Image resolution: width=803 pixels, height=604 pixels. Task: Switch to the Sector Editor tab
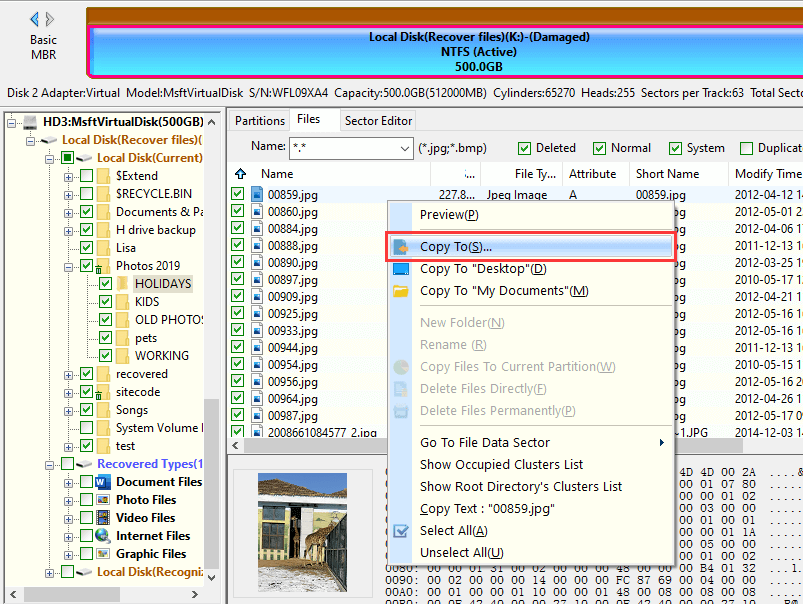click(378, 121)
